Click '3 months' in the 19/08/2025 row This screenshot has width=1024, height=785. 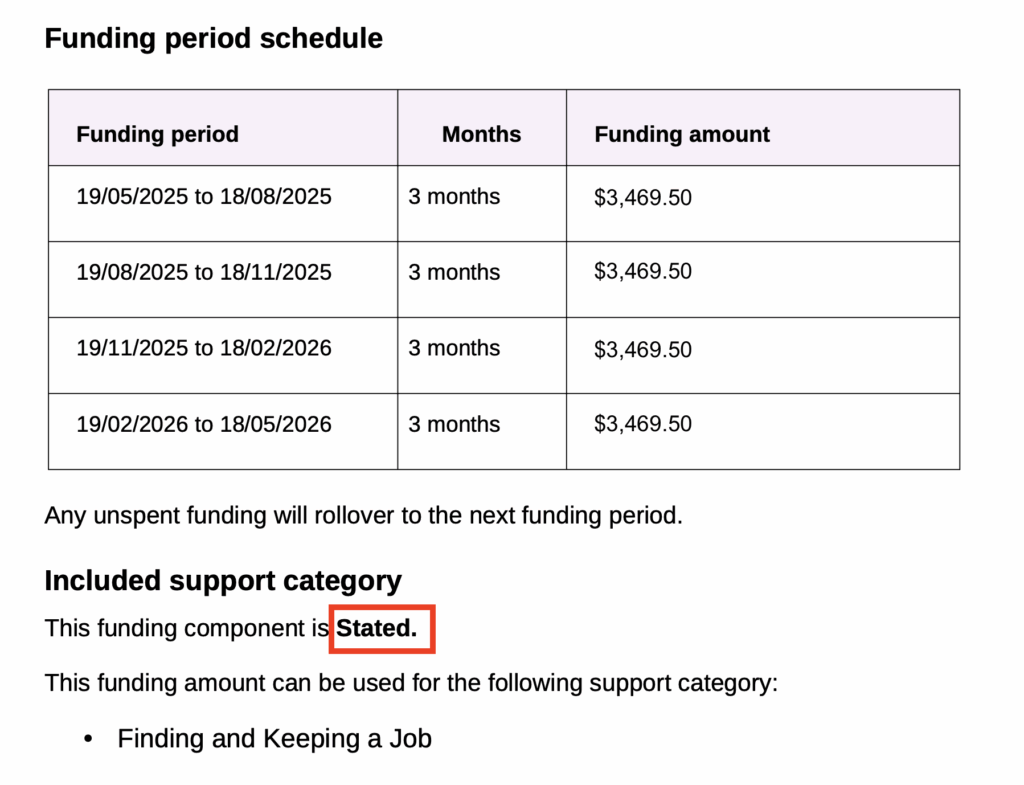click(x=454, y=272)
